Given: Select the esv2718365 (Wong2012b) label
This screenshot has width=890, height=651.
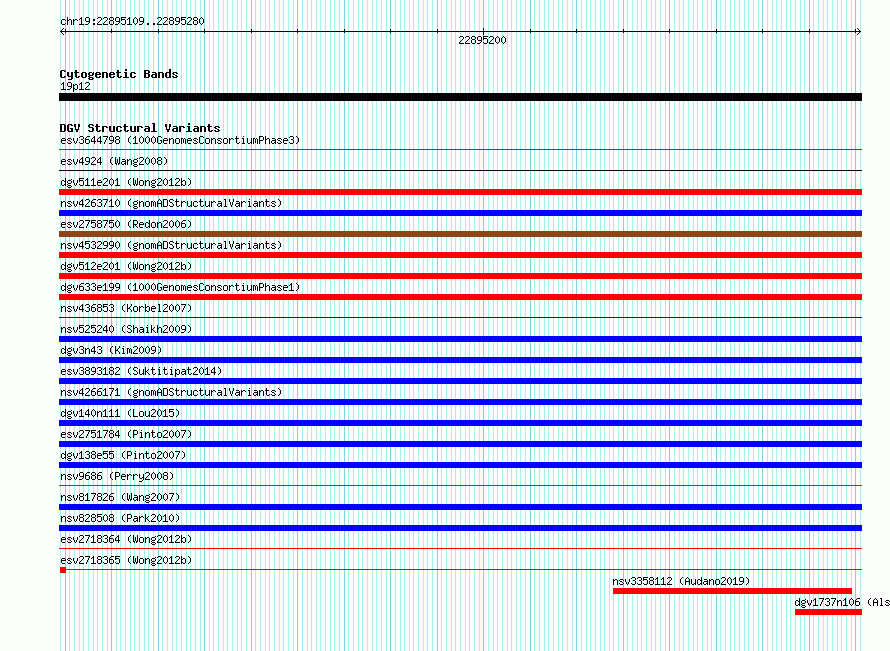Looking at the screenshot, I should (126, 560).
